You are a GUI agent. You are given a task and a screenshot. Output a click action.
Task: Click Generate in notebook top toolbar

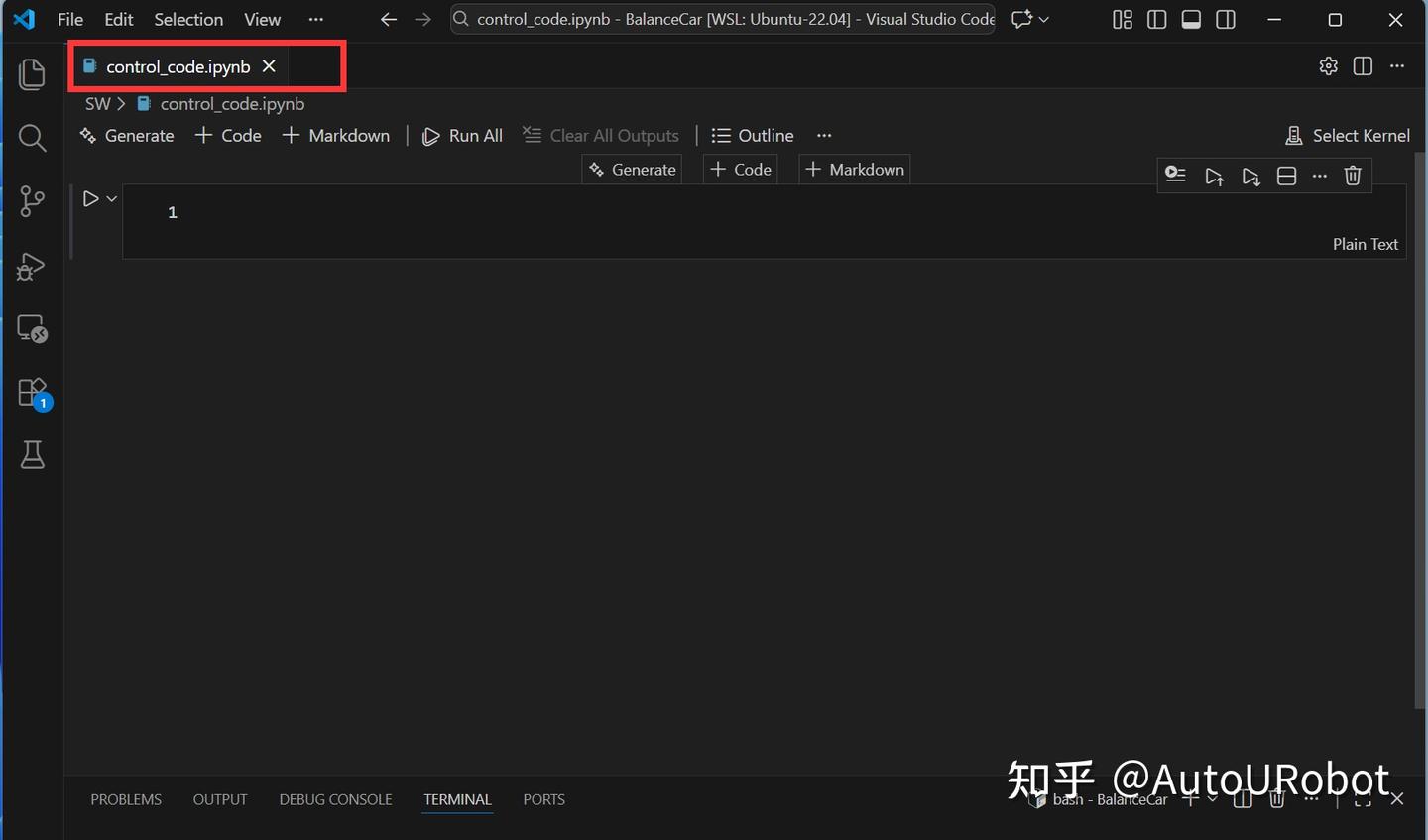tap(127, 136)
